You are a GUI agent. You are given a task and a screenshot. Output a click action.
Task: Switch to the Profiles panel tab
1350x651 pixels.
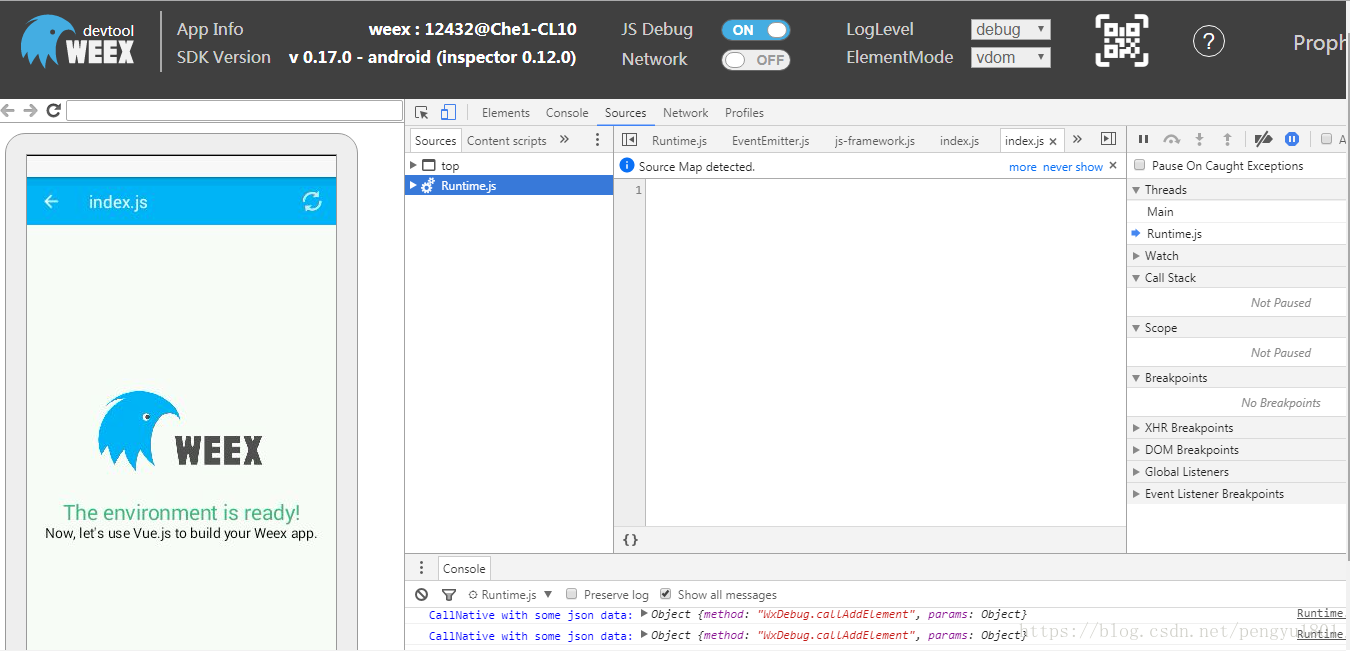(744, 113)
